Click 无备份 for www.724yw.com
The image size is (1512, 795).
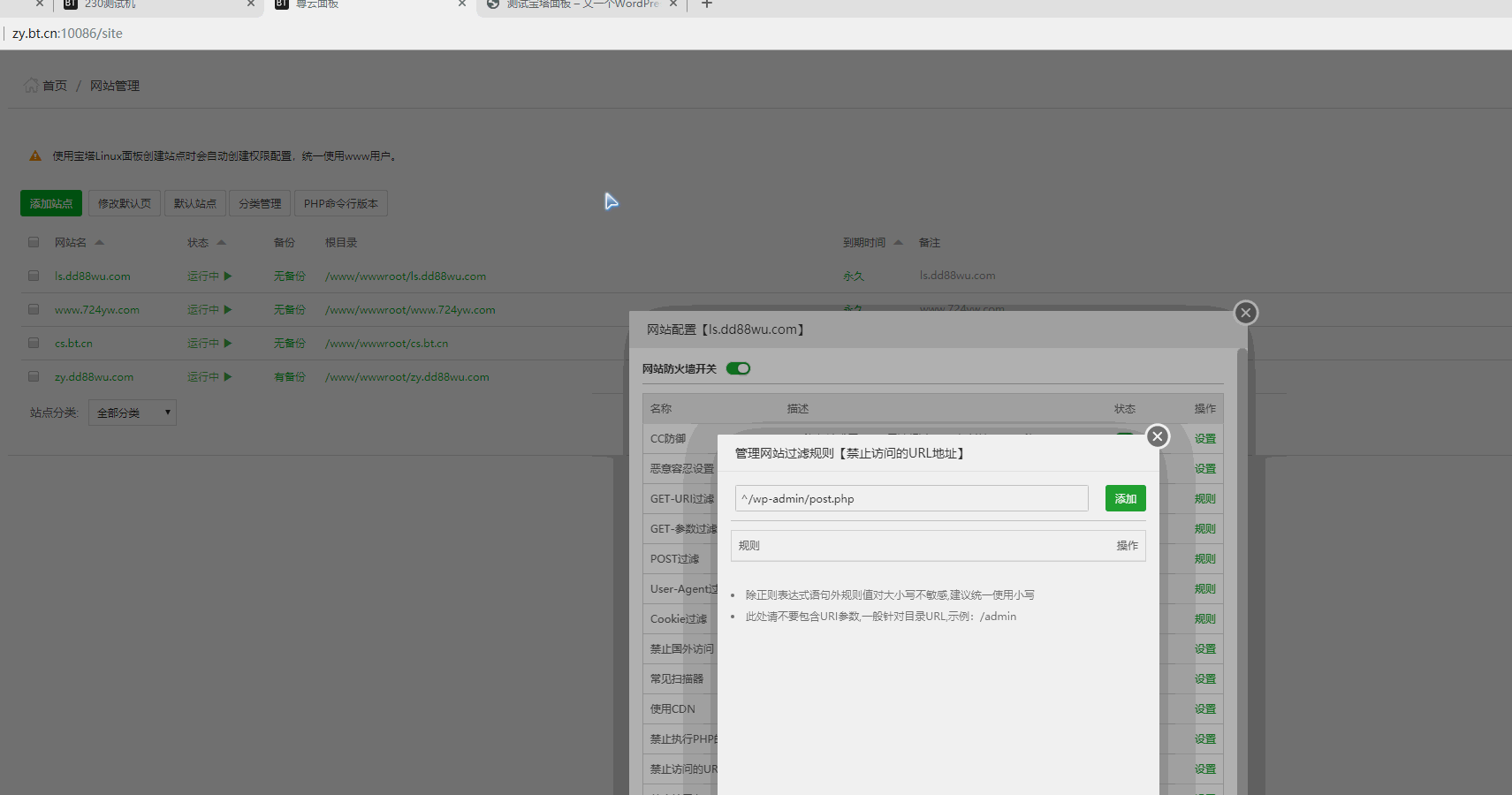(x=290, y=310)
